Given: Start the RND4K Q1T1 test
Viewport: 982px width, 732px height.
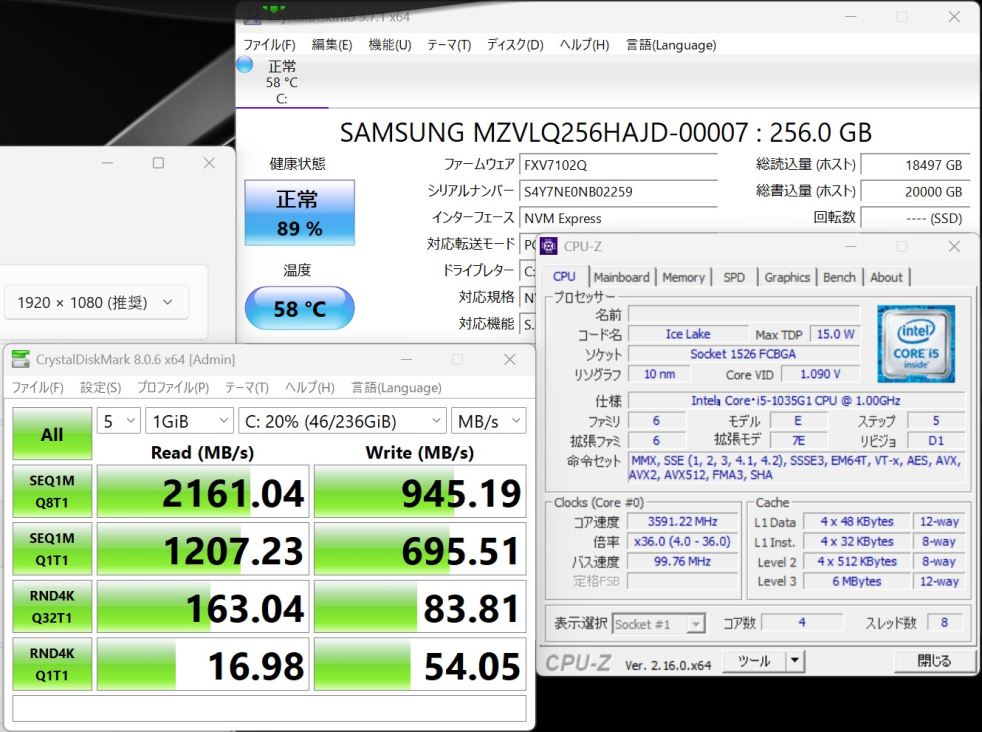Looking at the screenshot, I should (52, 664).
